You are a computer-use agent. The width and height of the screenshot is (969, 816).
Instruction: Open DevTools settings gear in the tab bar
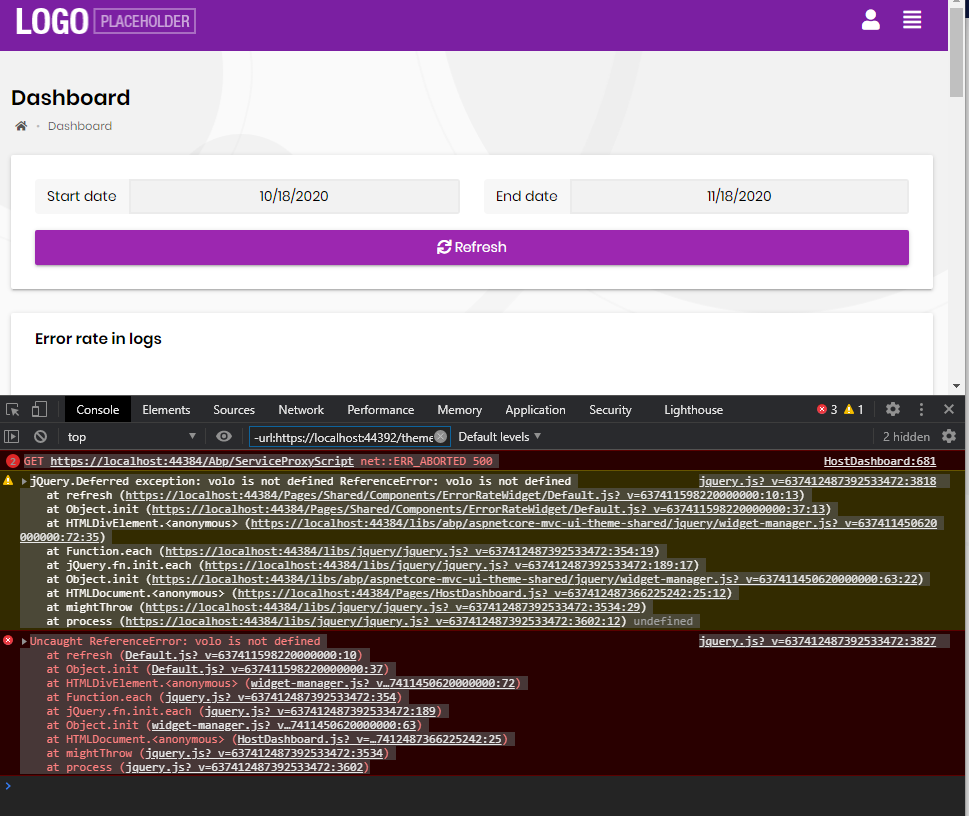coord(893,410)
